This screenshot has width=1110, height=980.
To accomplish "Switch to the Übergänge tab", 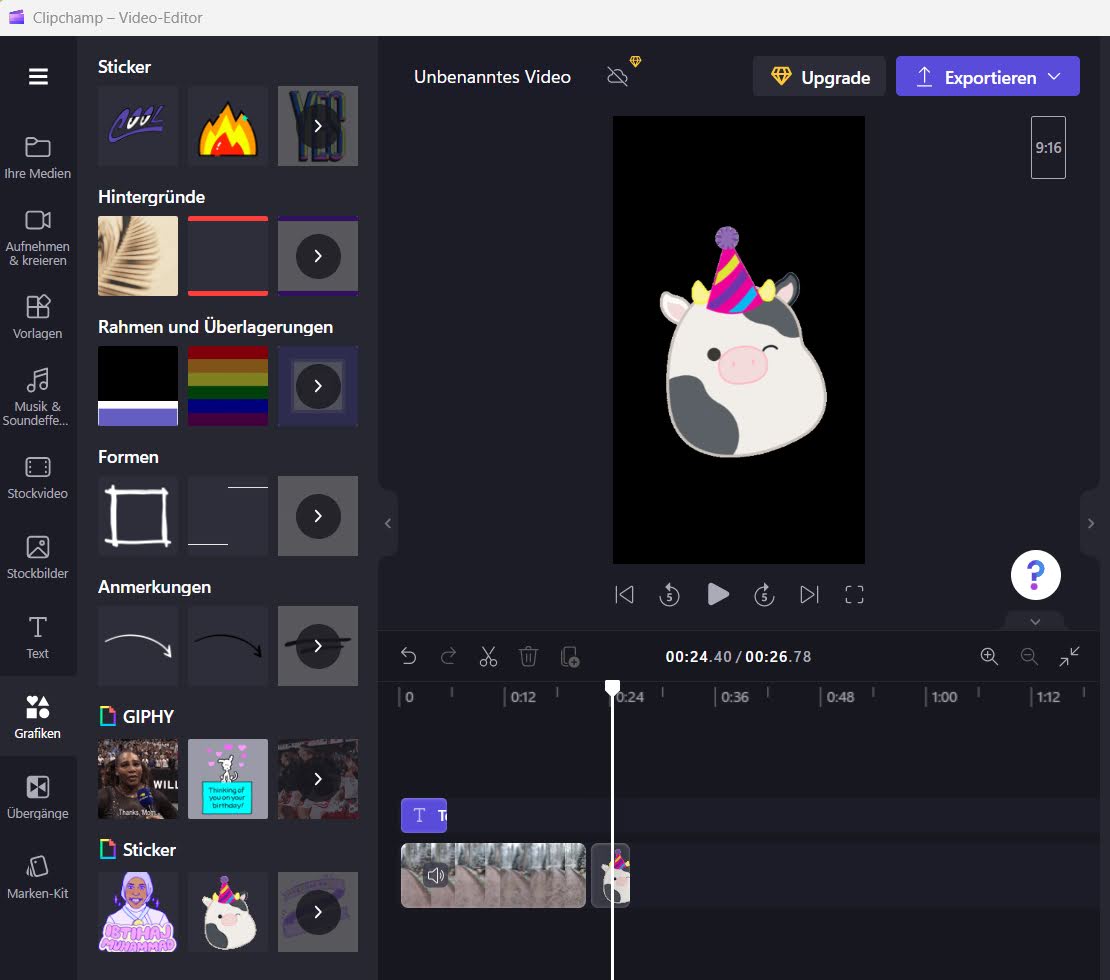I will pyautogui.click(x=38, y=796).
